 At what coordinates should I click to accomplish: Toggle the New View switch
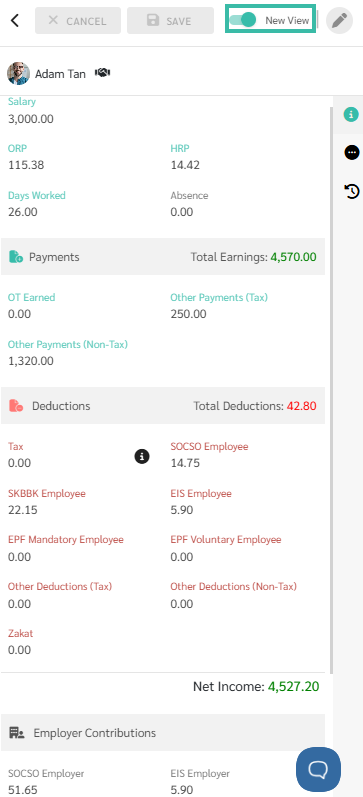pos(243,20)
